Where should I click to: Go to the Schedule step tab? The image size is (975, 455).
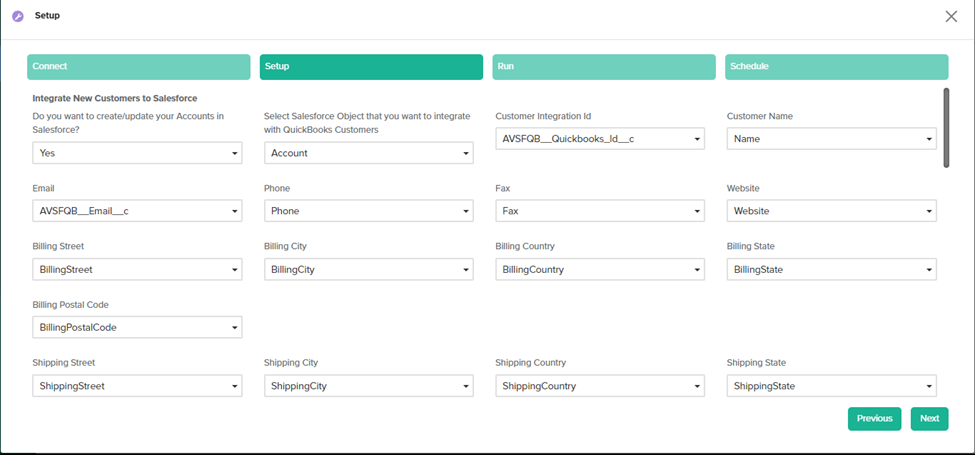[x=836, y=67]
